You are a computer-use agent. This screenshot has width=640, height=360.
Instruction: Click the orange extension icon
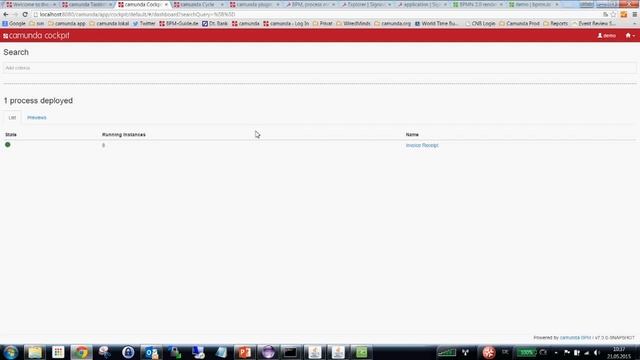click(x=624, y=14)
